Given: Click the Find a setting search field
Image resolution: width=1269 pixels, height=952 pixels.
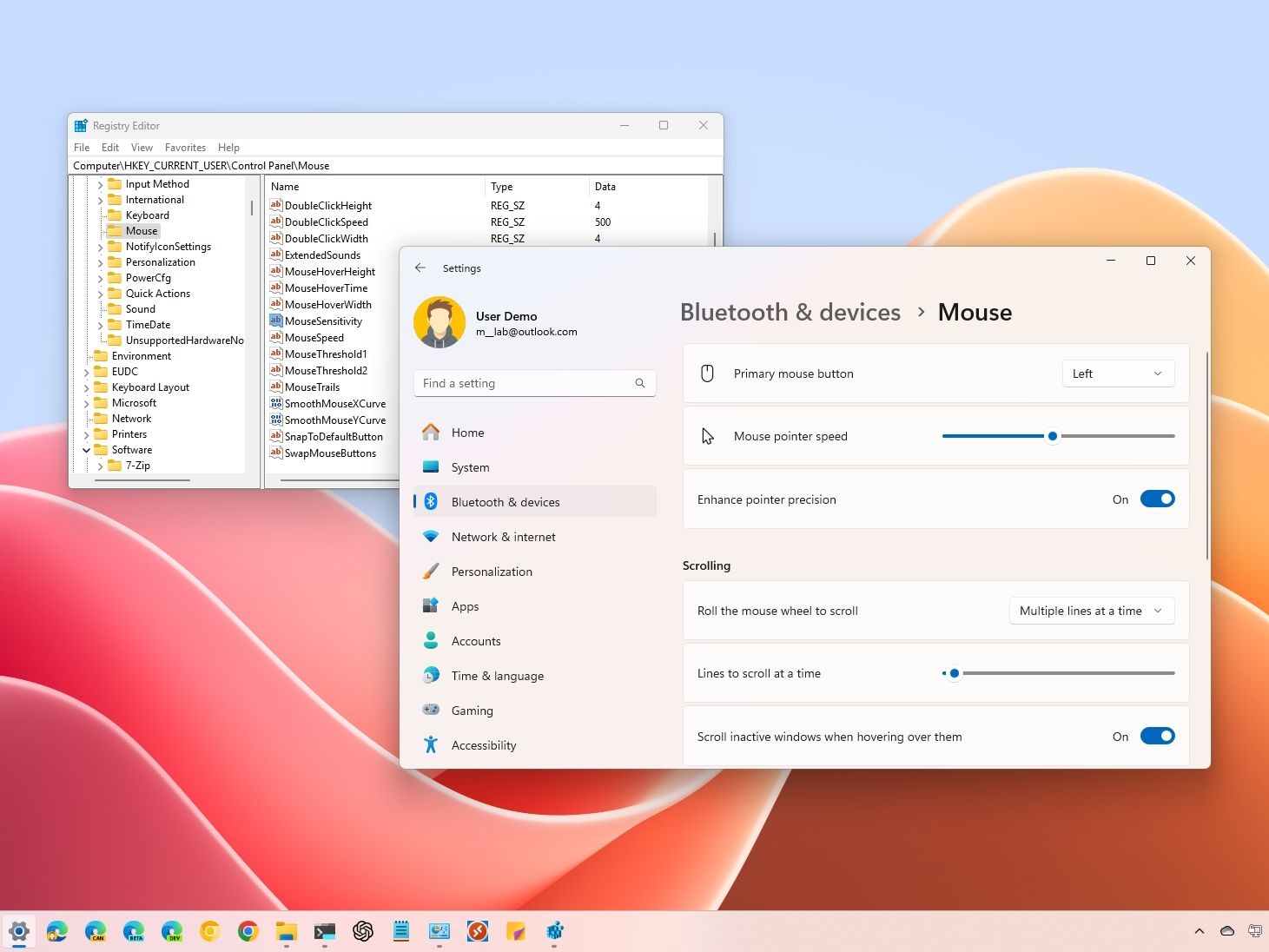Looking at the screenshot, I should point(525,383).
